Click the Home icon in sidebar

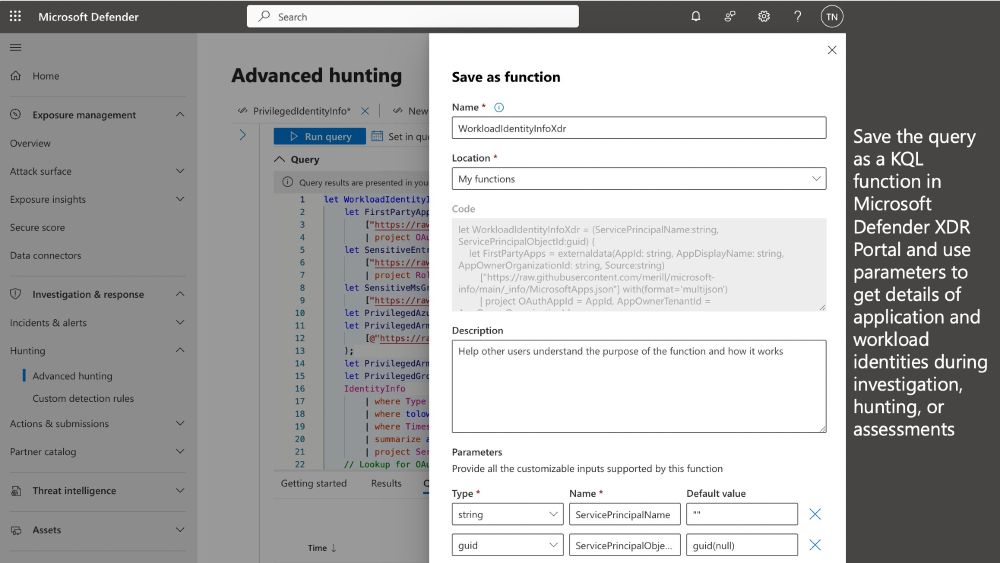click(16, 75)
